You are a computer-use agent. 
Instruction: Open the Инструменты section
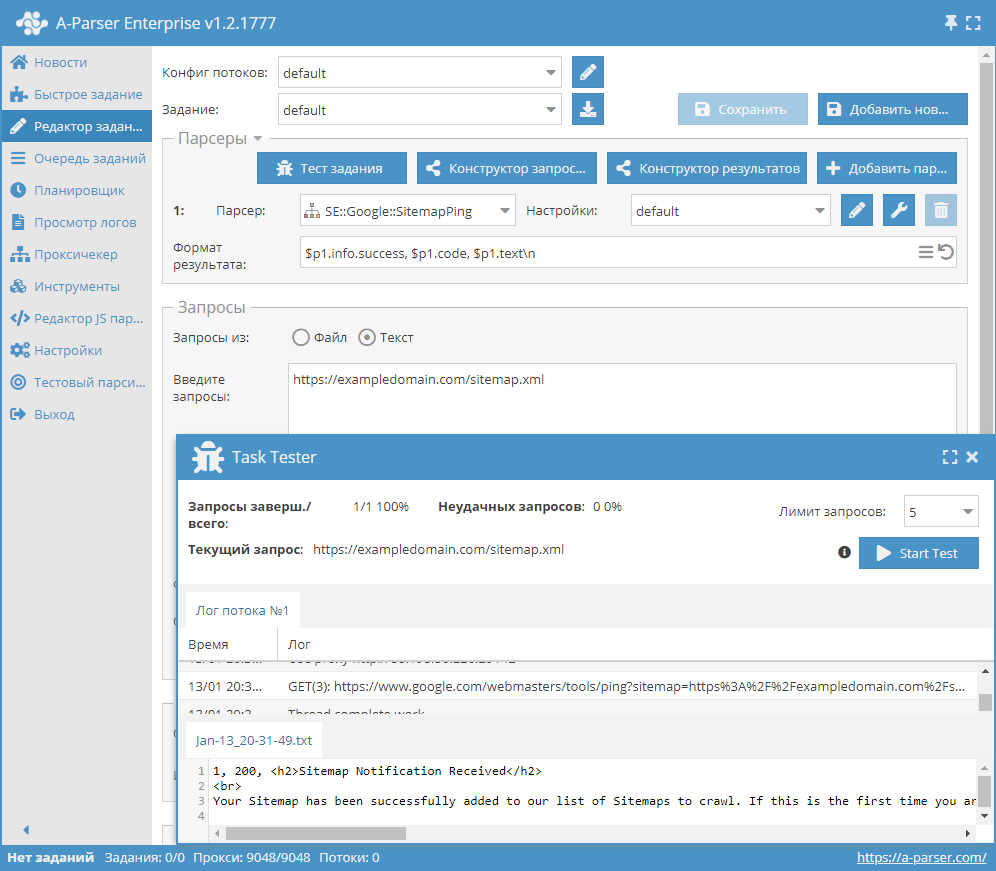77,287
